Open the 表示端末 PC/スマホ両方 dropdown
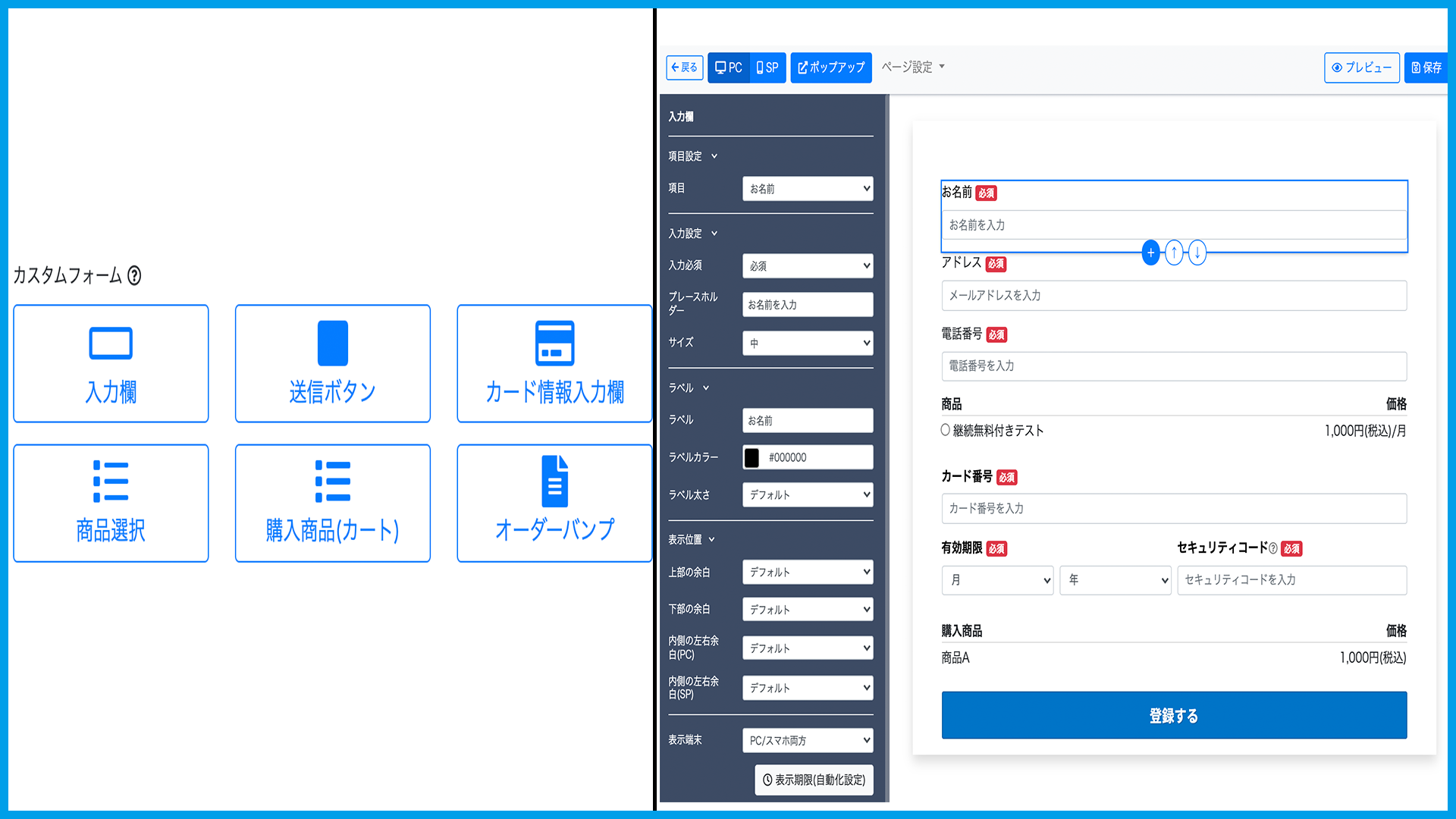The width and height of the screenshot is (1456, 819). 808,740
